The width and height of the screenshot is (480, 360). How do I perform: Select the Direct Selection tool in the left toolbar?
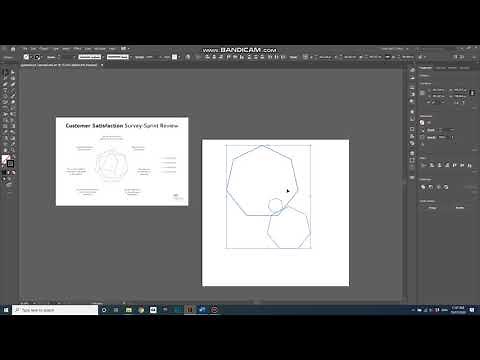(13, 72)
